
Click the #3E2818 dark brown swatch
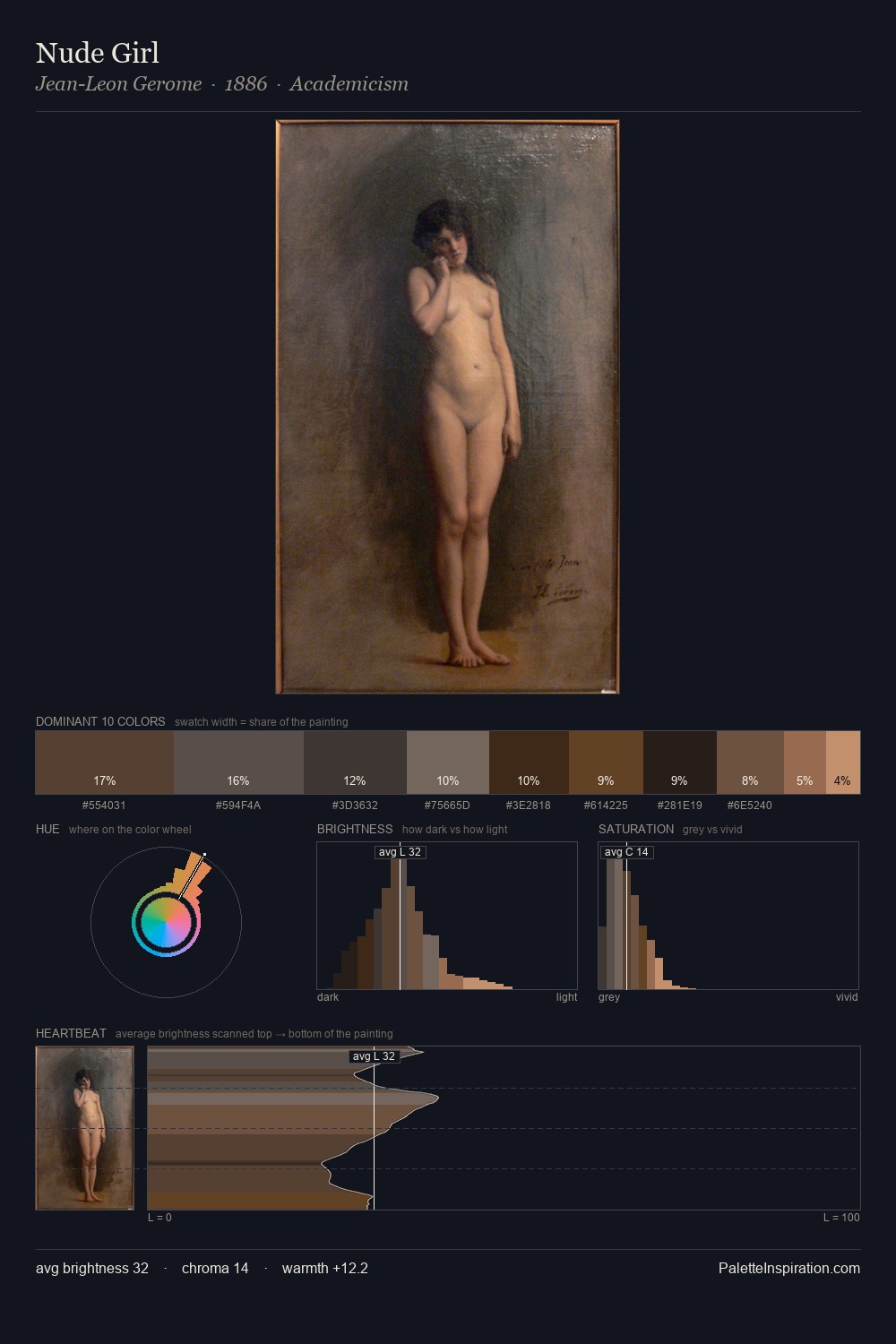click(529, 762)
